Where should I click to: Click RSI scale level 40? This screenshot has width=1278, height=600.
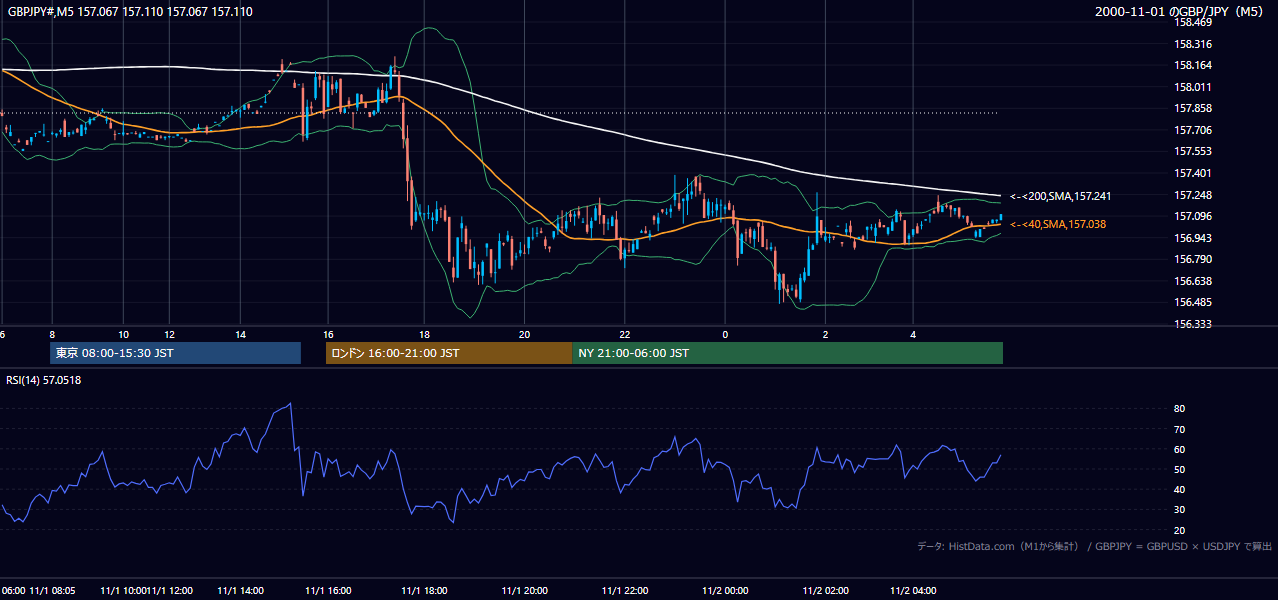click(1179, 489)
